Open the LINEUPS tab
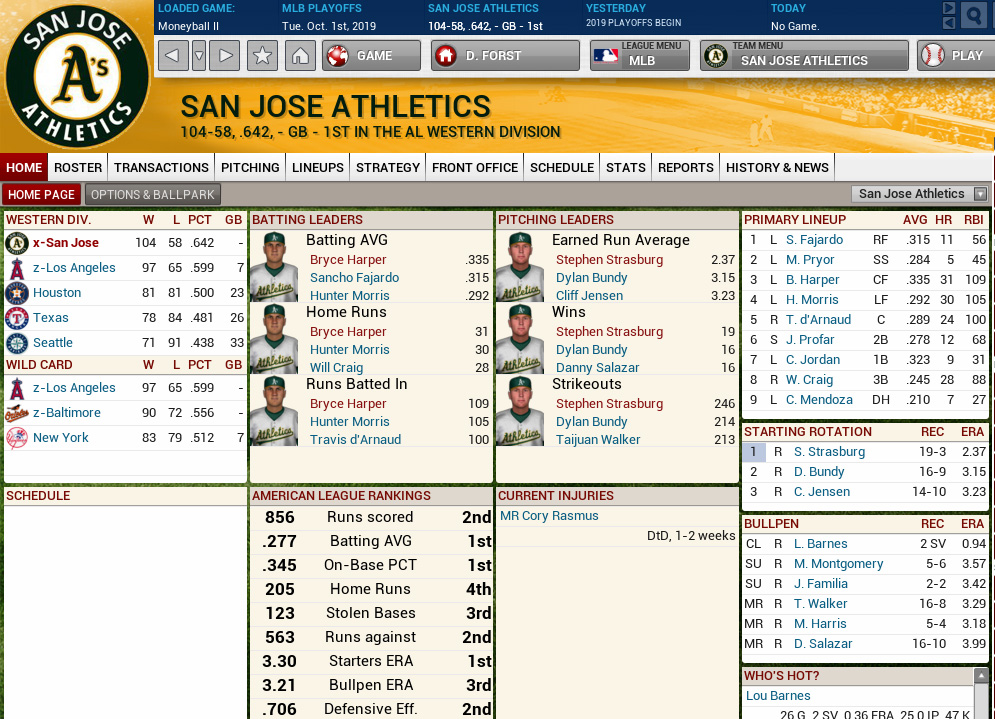Viewport: 995px width, 719px height. point(318,168)
